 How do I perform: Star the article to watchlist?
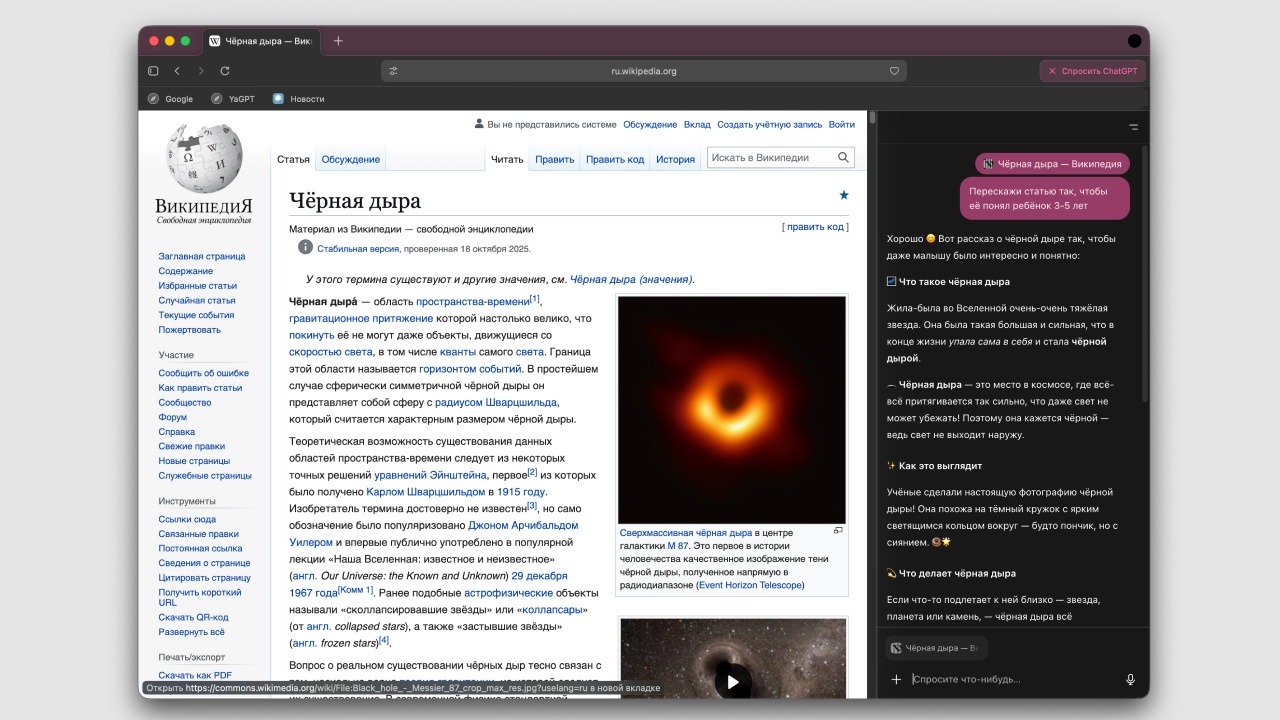tap(843, 195)
